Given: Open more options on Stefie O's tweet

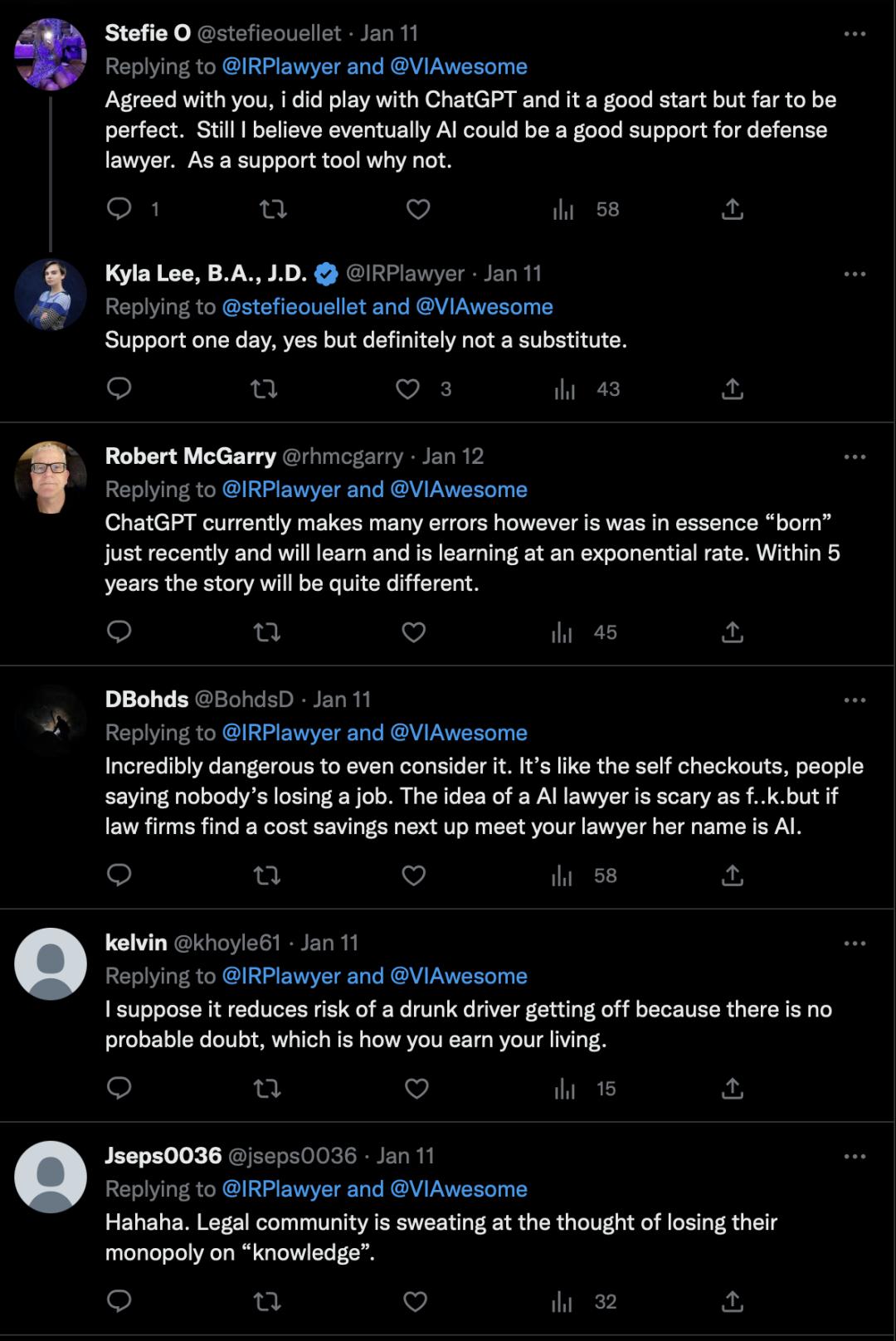Looking at the screenshot, I should [x=855, y=34].
